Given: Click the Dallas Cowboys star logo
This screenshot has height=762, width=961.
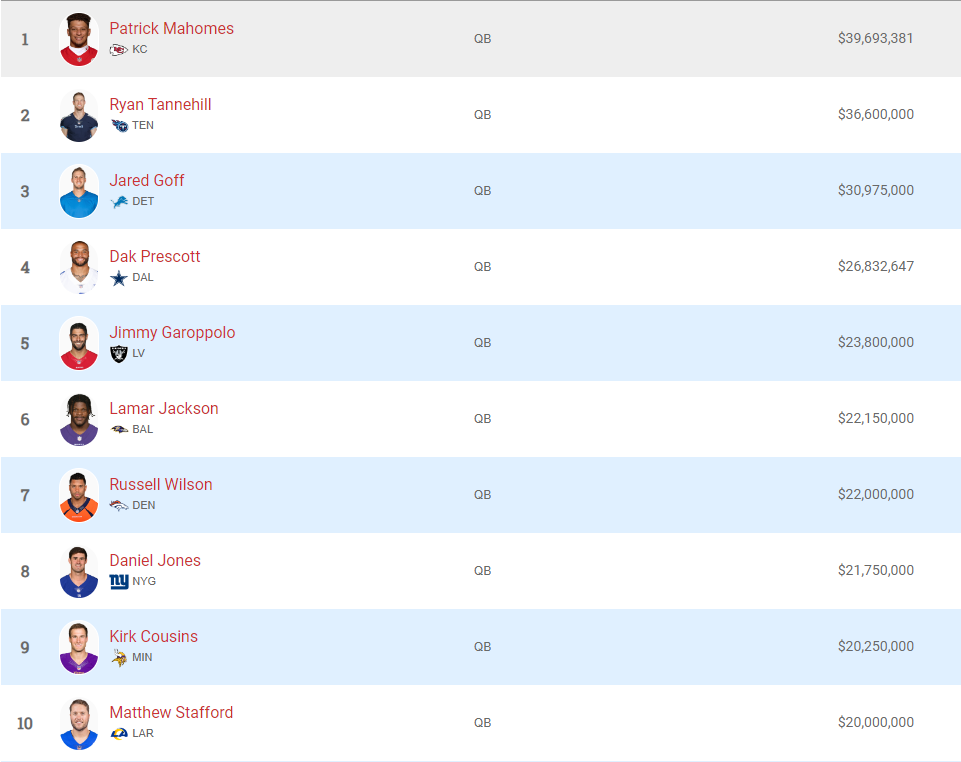Looking at the screenshot, I should 119,278.
